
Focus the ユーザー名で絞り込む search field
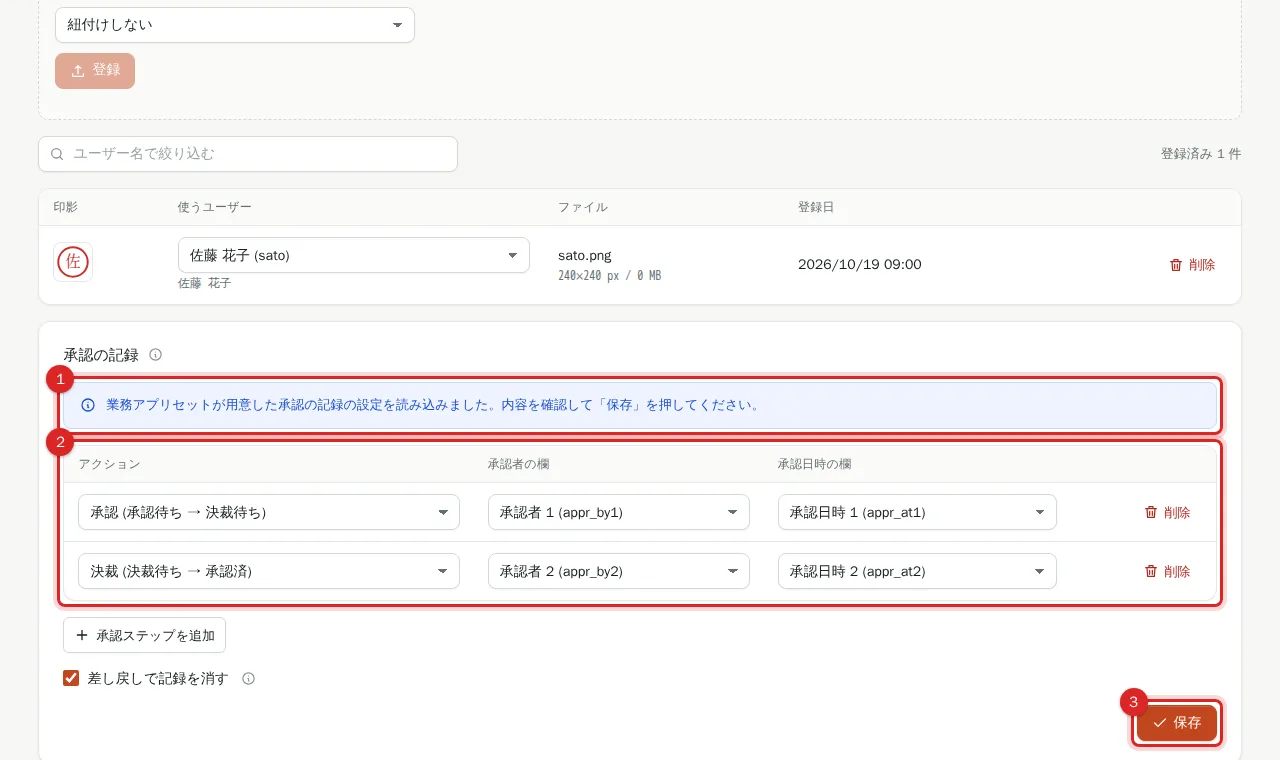248,154
